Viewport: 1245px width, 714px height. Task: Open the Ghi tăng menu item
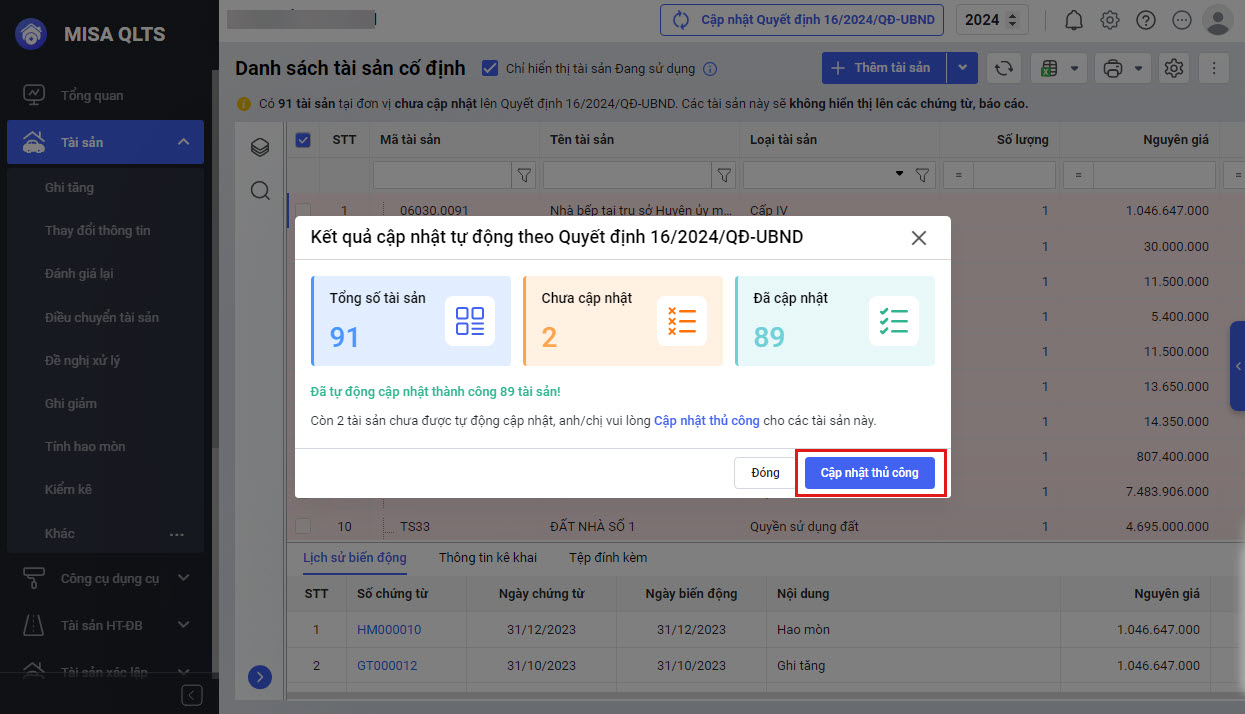(x=70, y=187)
